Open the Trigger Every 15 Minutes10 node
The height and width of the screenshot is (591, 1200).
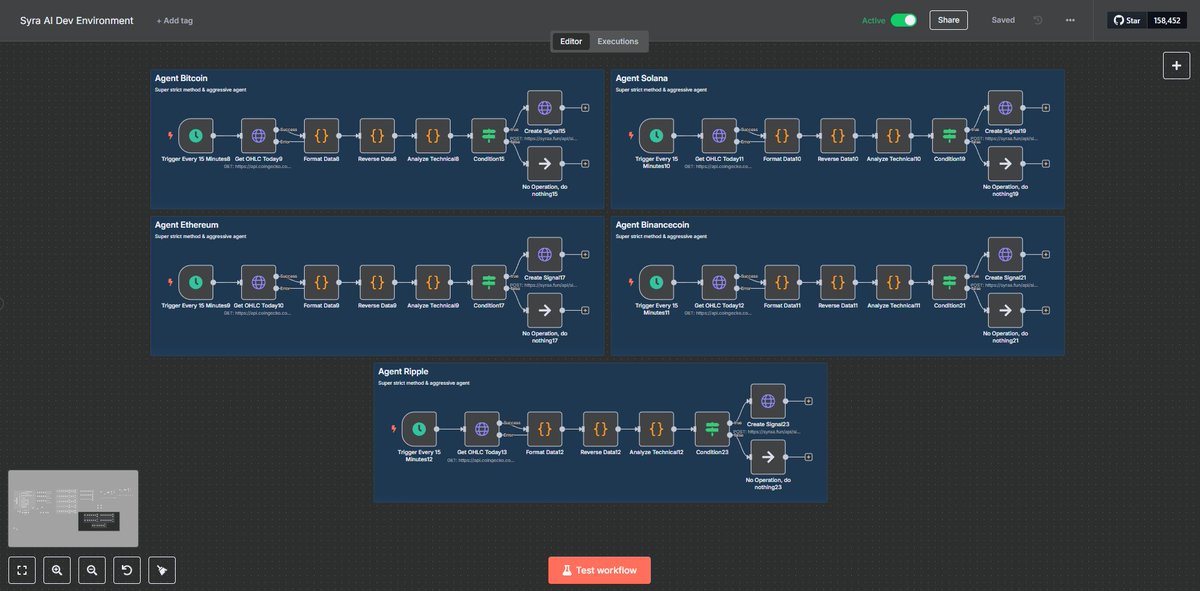pos(657,135)
